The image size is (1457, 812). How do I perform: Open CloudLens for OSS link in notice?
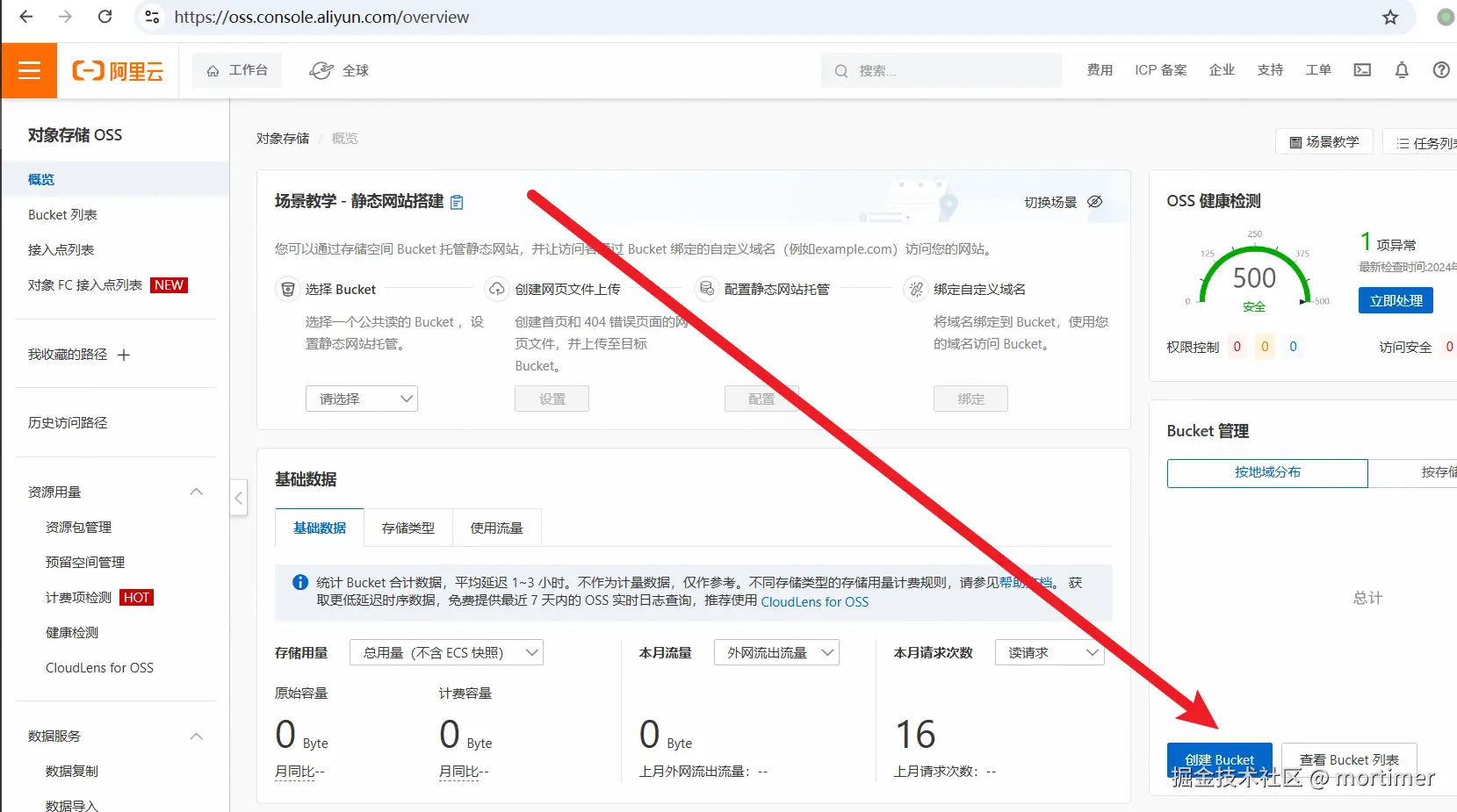(x=815, y=601)
